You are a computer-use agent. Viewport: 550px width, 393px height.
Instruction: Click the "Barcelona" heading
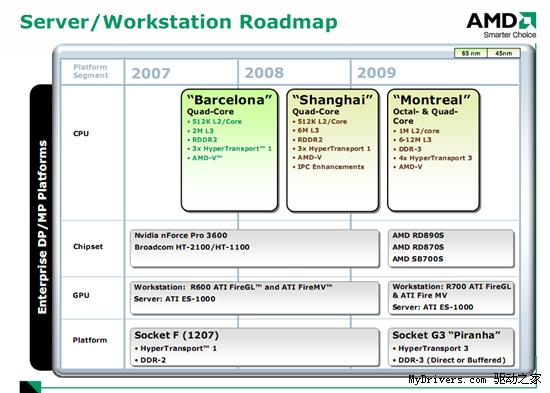click(230, 100)
